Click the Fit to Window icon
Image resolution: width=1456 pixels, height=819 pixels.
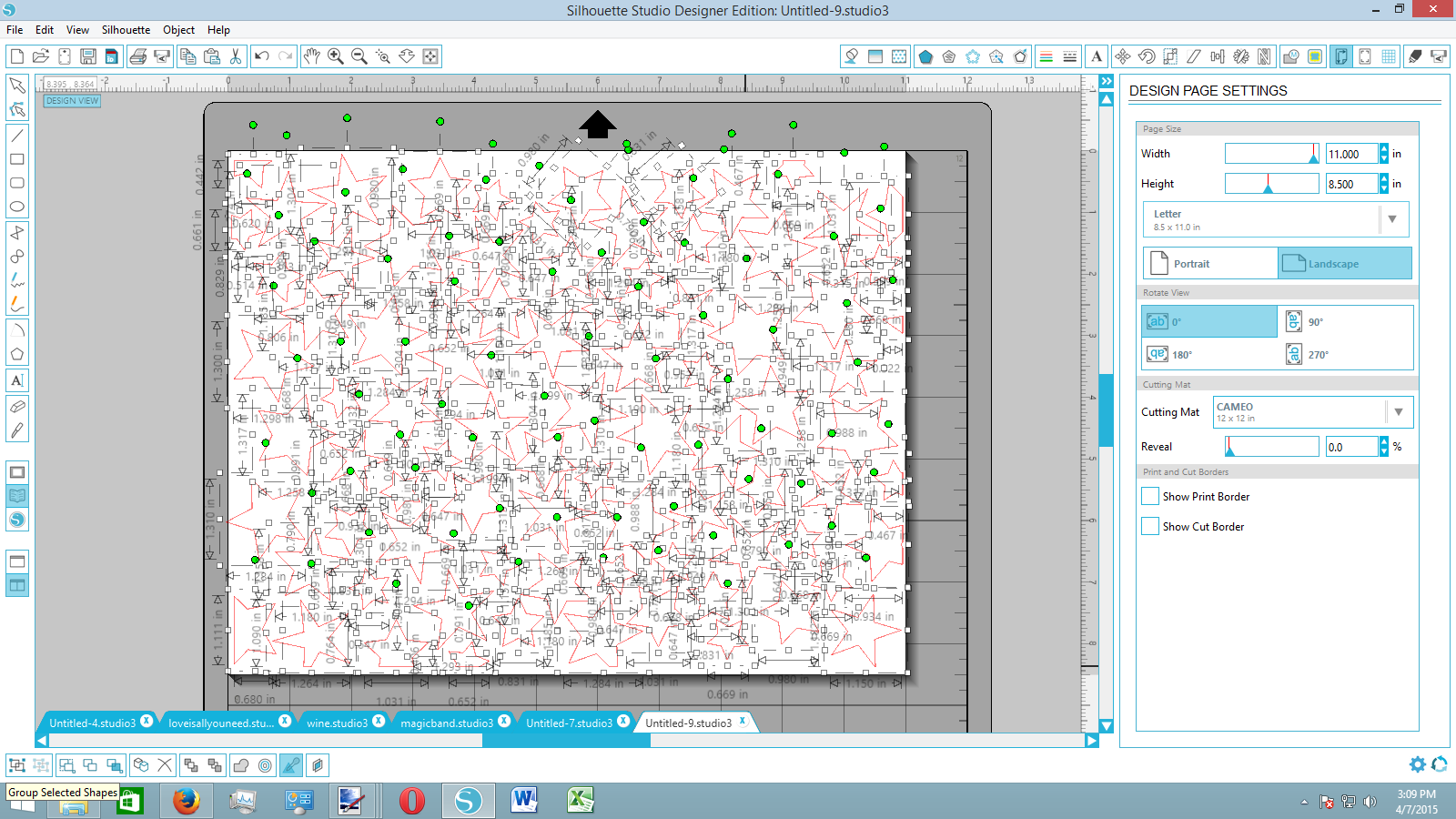pos(430,56)
